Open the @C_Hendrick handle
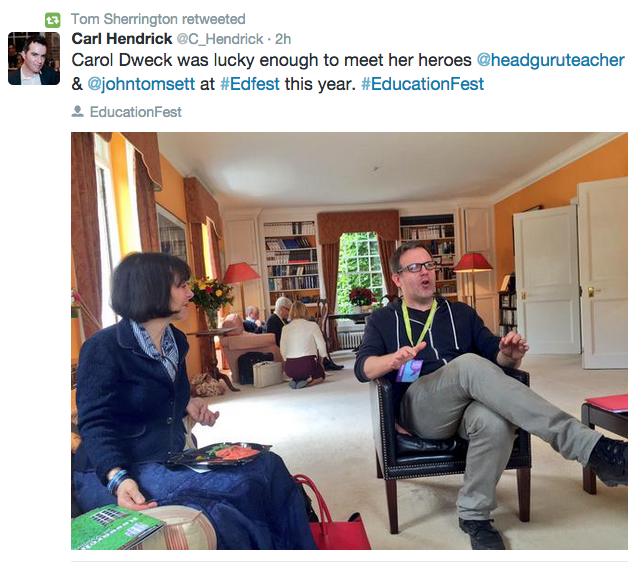 click(220, 39)
